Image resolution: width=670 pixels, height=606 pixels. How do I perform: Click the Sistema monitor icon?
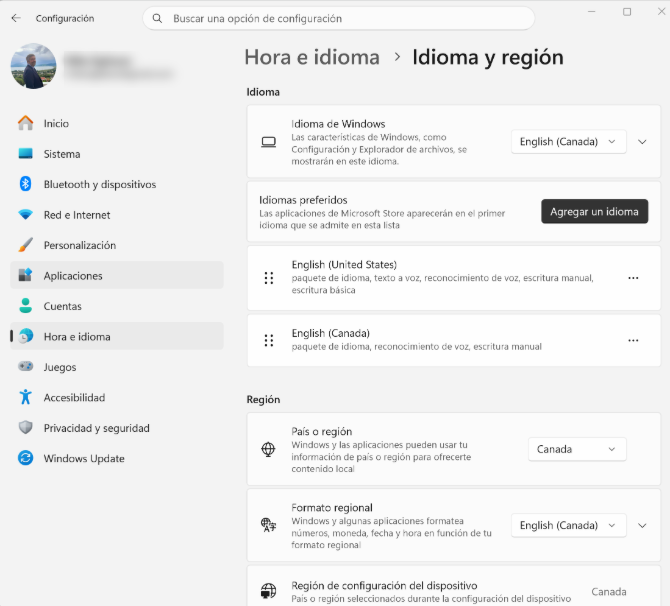pyautogui.click(x=26, y=153)
